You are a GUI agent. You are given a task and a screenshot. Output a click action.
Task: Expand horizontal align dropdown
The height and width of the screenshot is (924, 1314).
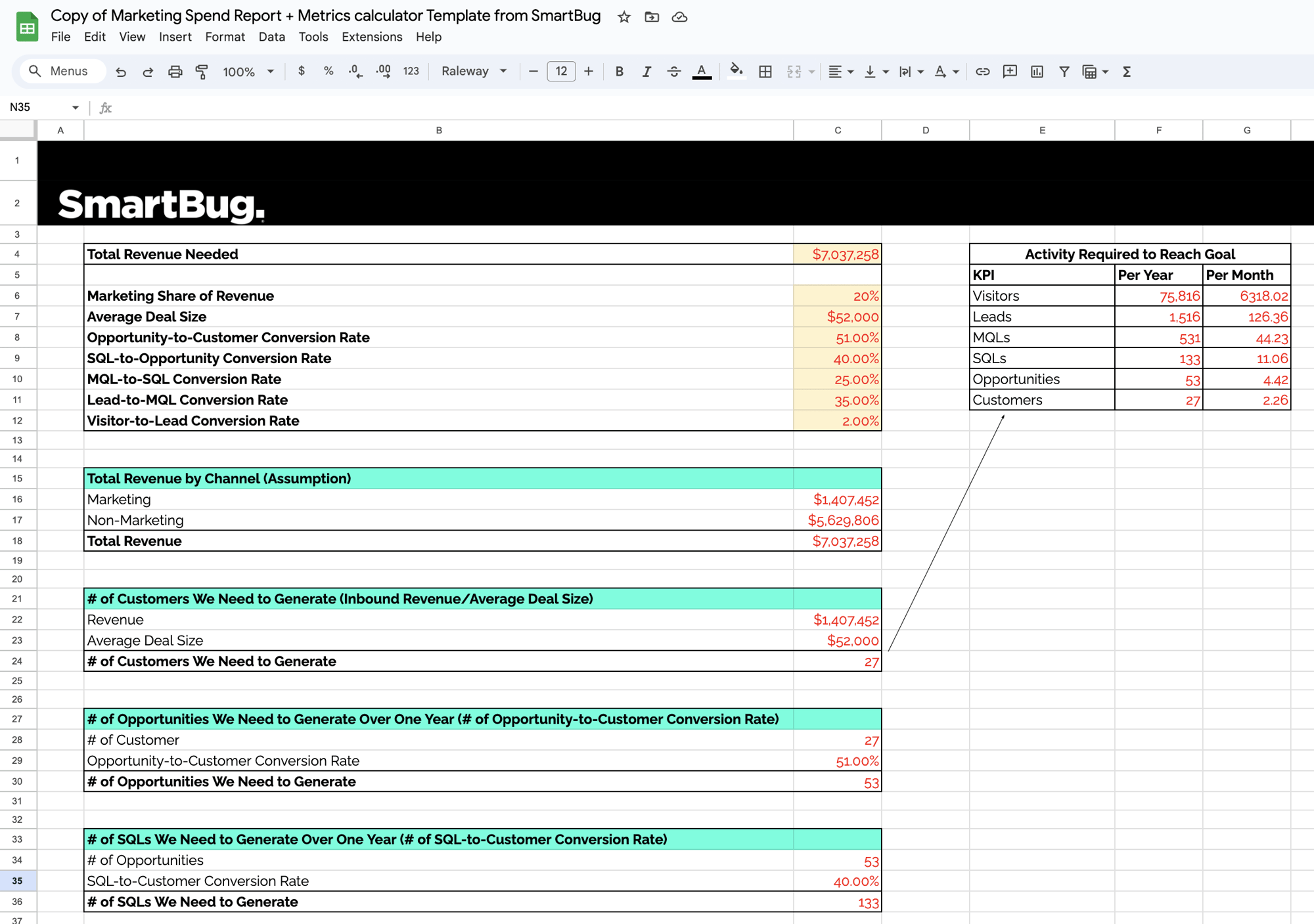851,72
